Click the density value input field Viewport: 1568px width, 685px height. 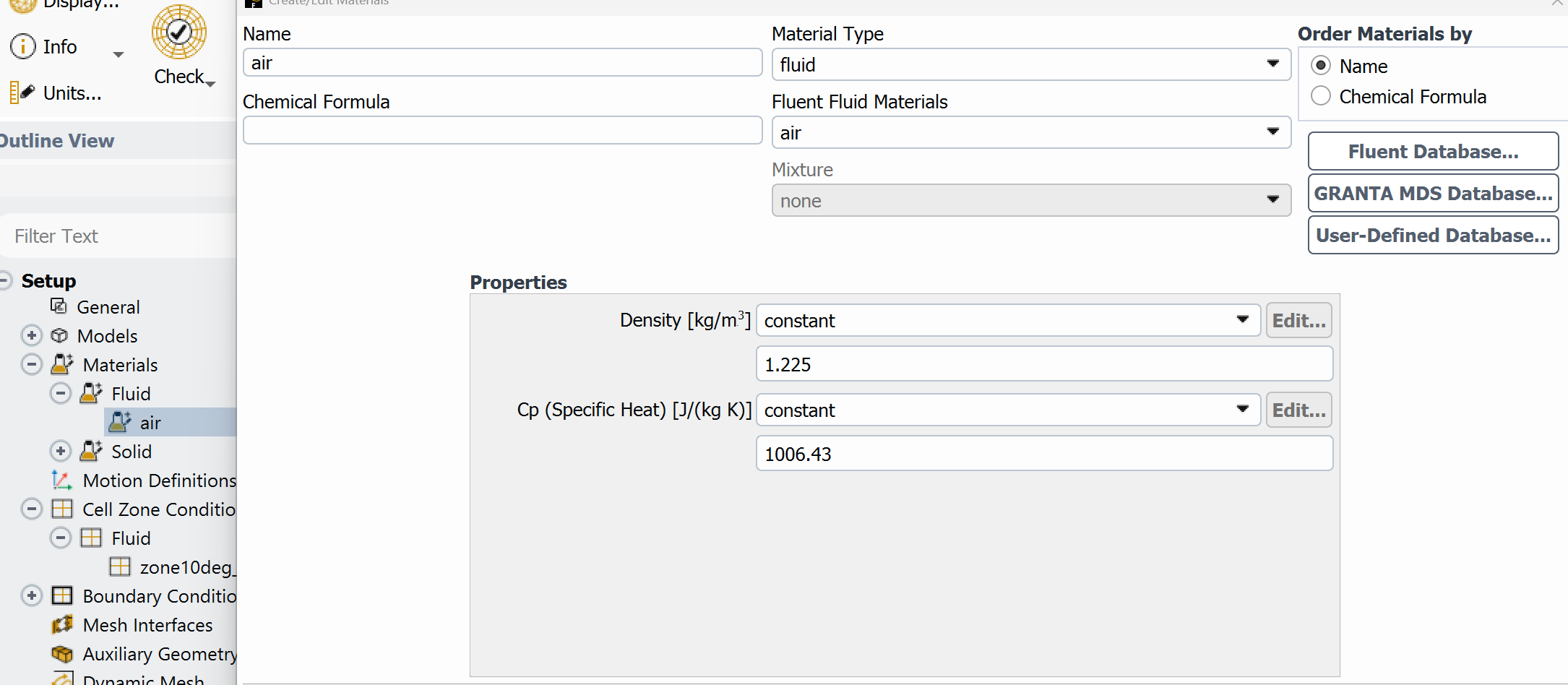click(1043, 364)
